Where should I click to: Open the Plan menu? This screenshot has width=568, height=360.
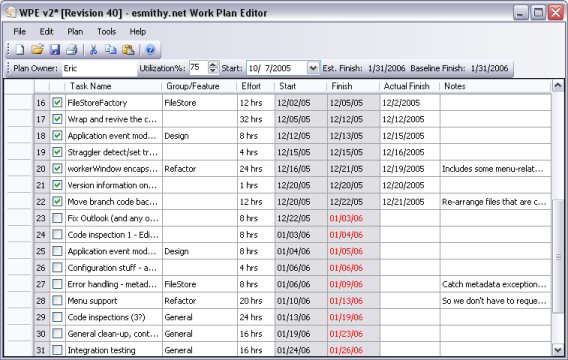tap(75, 32)
